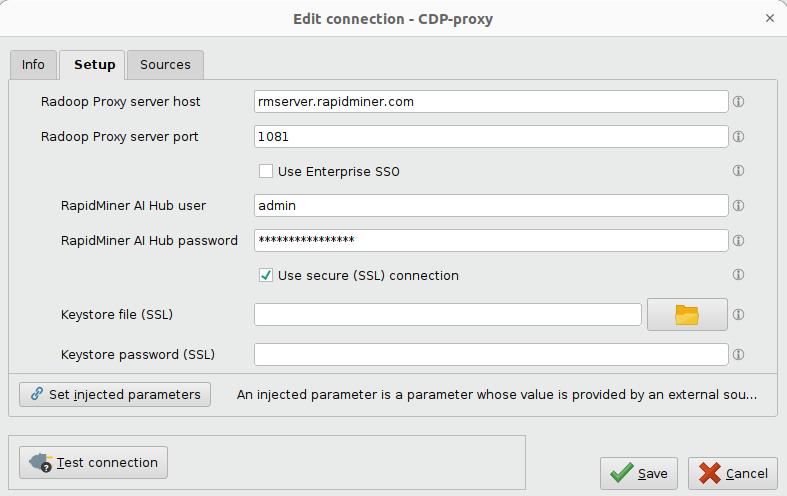The height and width of the screenshot is (496, 787).
Task: Disable the Use secure (SSL) connection checkbox
Action: pyautogui.click(x=266, y=276)
